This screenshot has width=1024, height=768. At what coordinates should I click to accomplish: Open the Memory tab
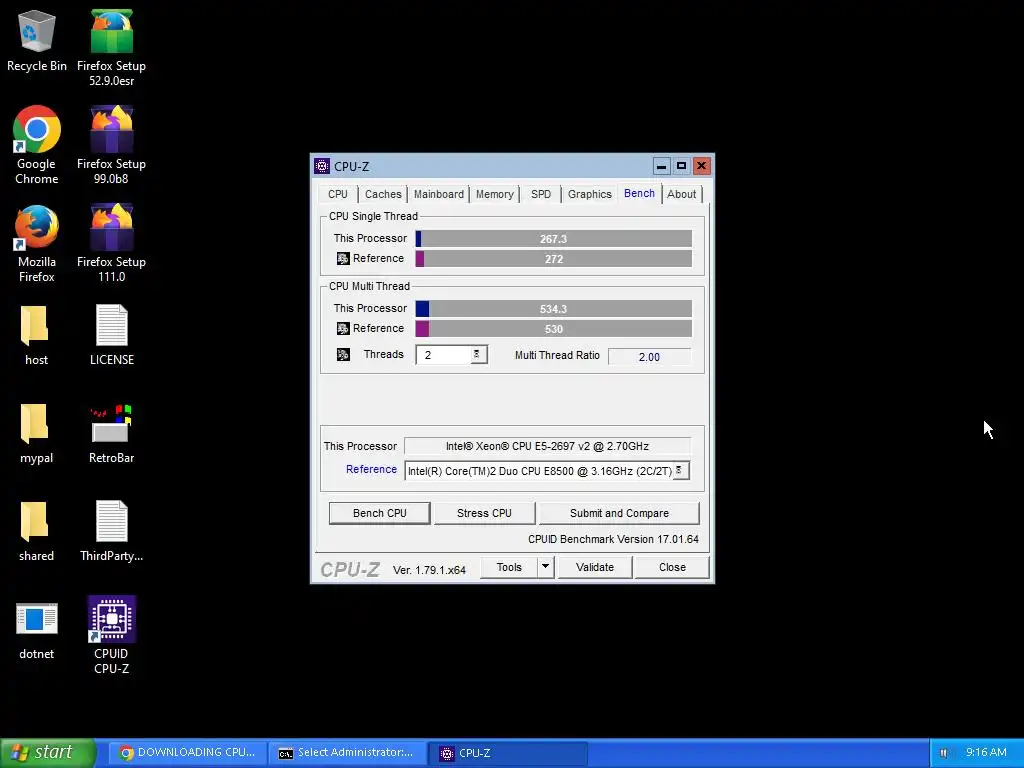(x=494, y=194)
